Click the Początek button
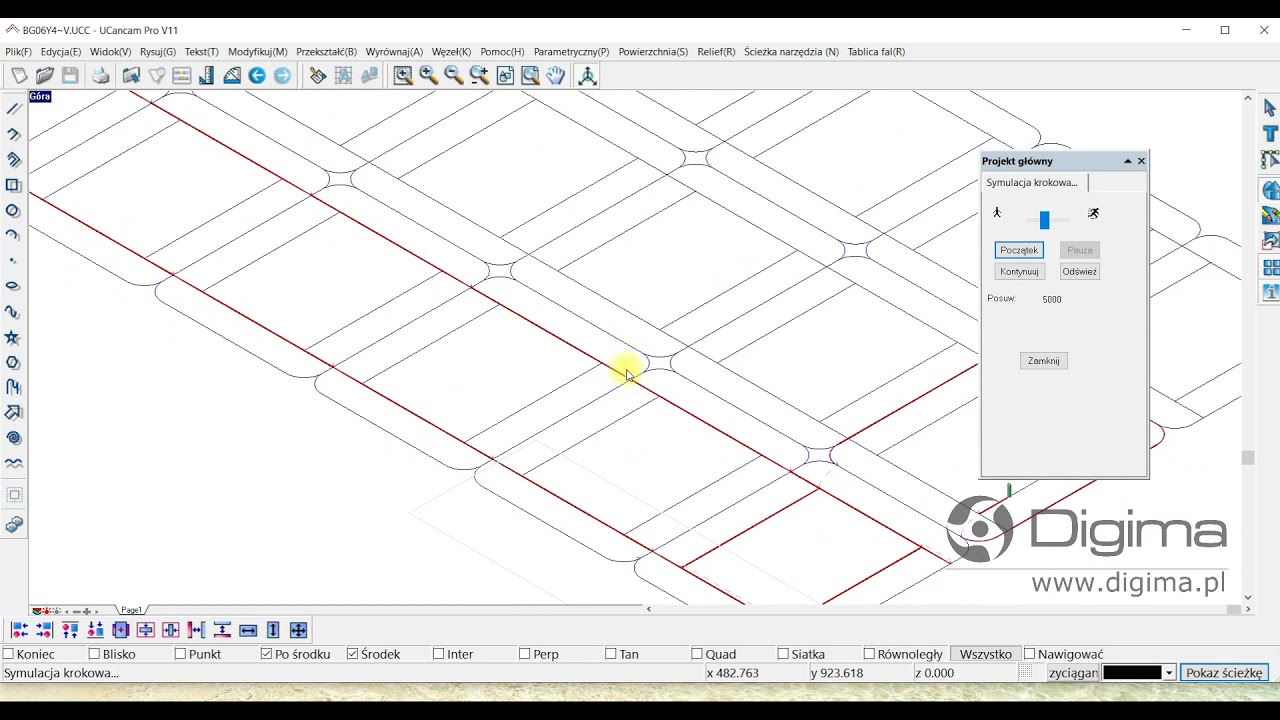This screenshot has height=720, width=1280. point(1019,250)
